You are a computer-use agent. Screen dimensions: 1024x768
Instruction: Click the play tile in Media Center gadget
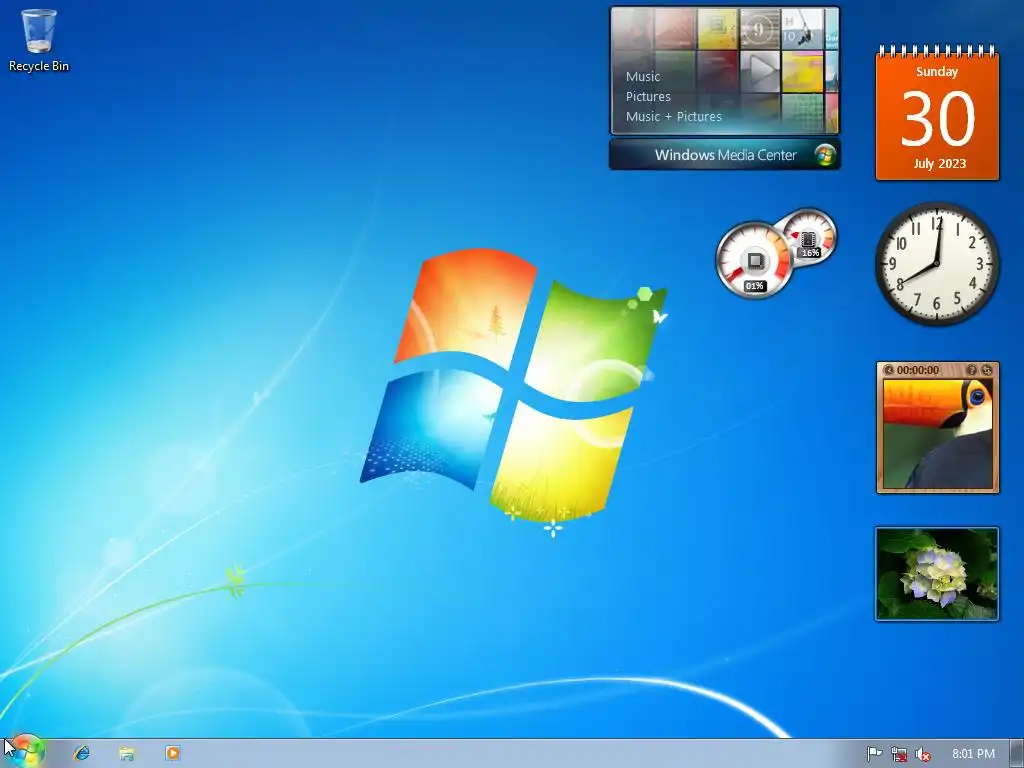(759, 69)
